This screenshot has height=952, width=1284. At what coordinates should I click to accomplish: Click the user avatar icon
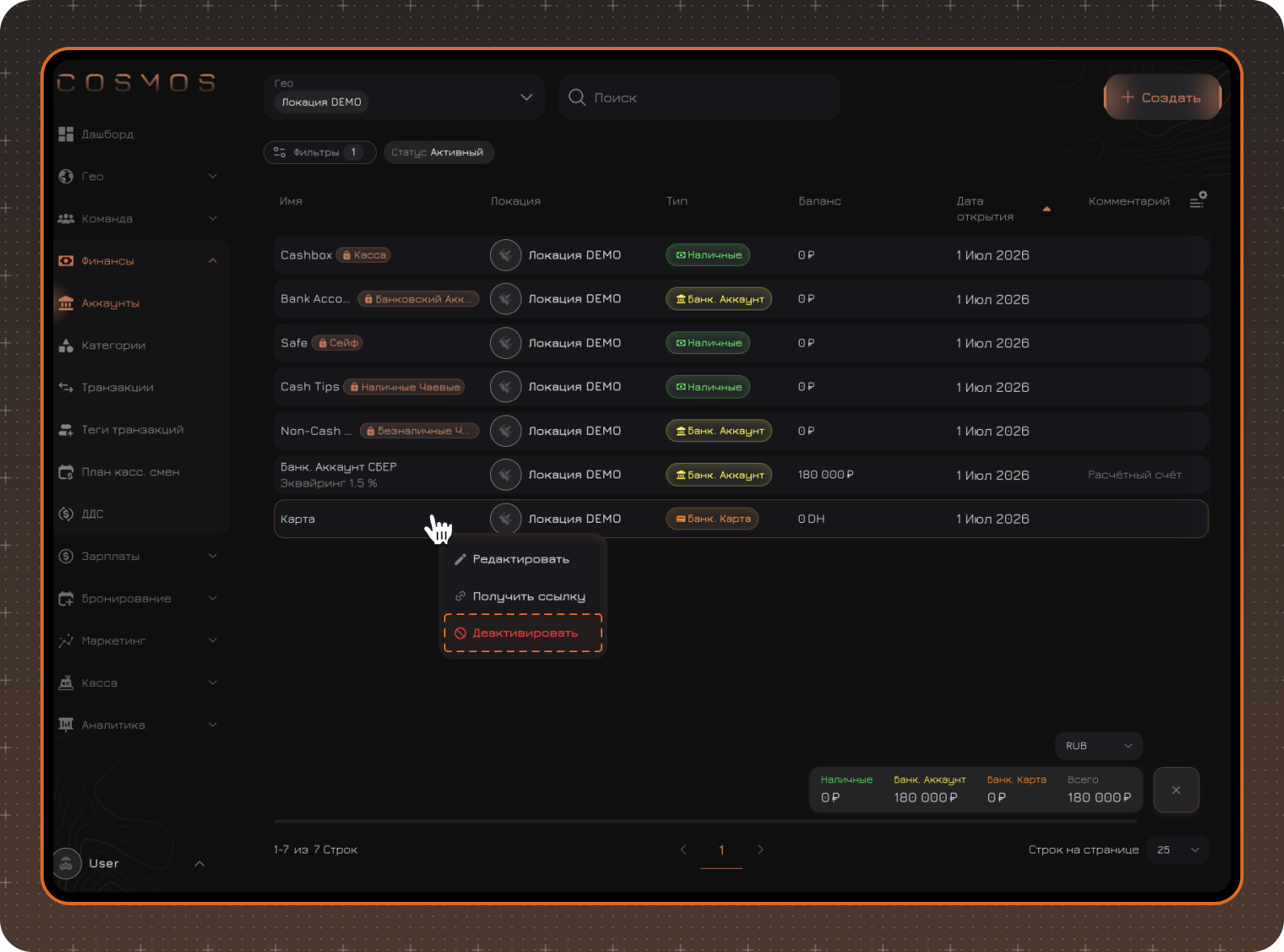coord(66,864)
